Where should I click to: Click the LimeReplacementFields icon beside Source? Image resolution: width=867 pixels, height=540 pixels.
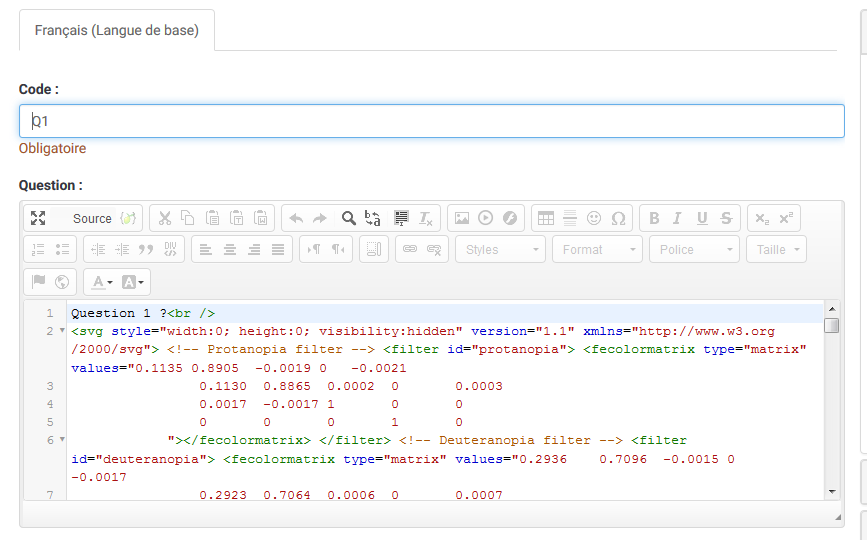tap(127, 218)
